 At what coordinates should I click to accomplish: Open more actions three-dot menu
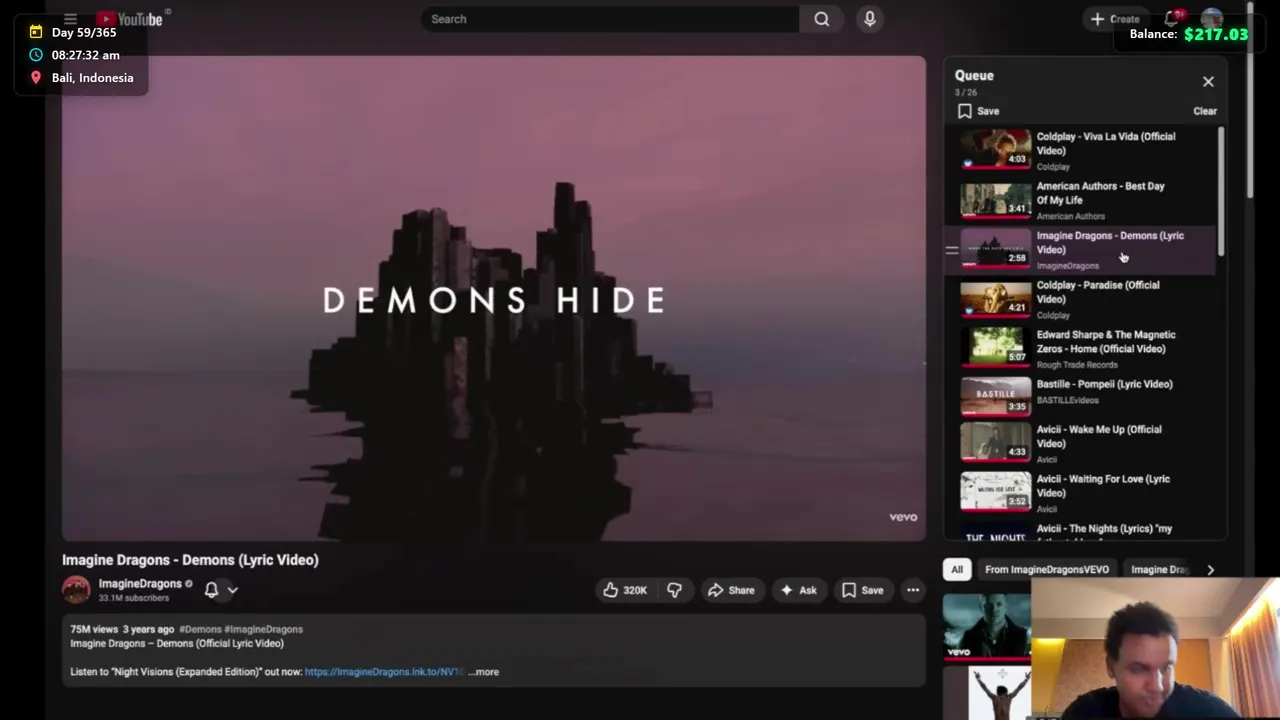[x=913, y=590]
